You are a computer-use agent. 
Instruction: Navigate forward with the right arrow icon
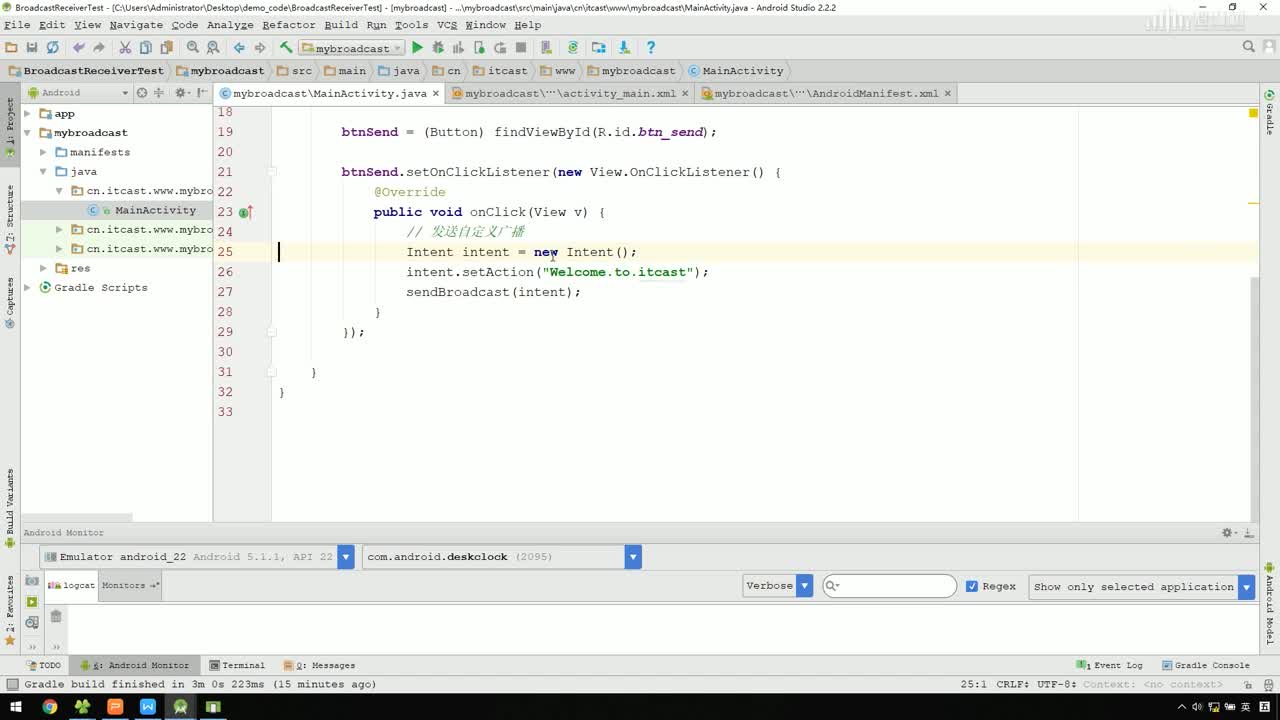260,47
